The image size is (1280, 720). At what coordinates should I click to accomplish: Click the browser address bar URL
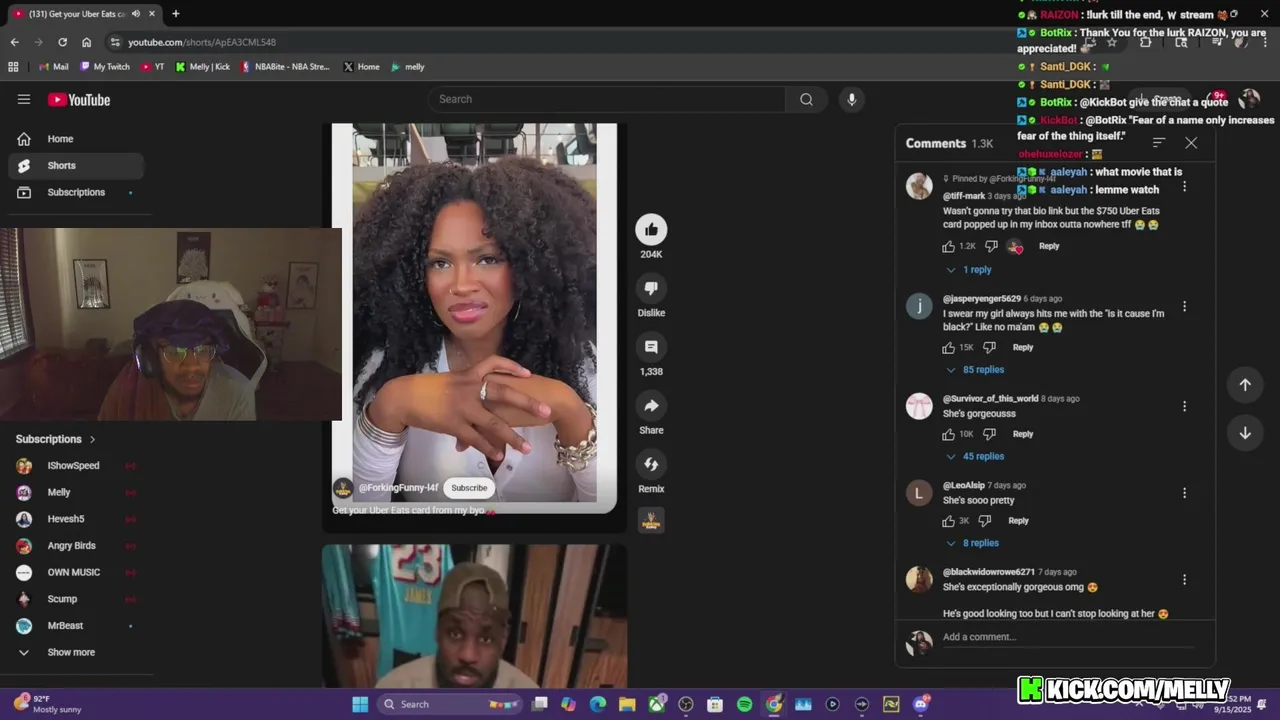pyautogui.click(x=202, y=42)
